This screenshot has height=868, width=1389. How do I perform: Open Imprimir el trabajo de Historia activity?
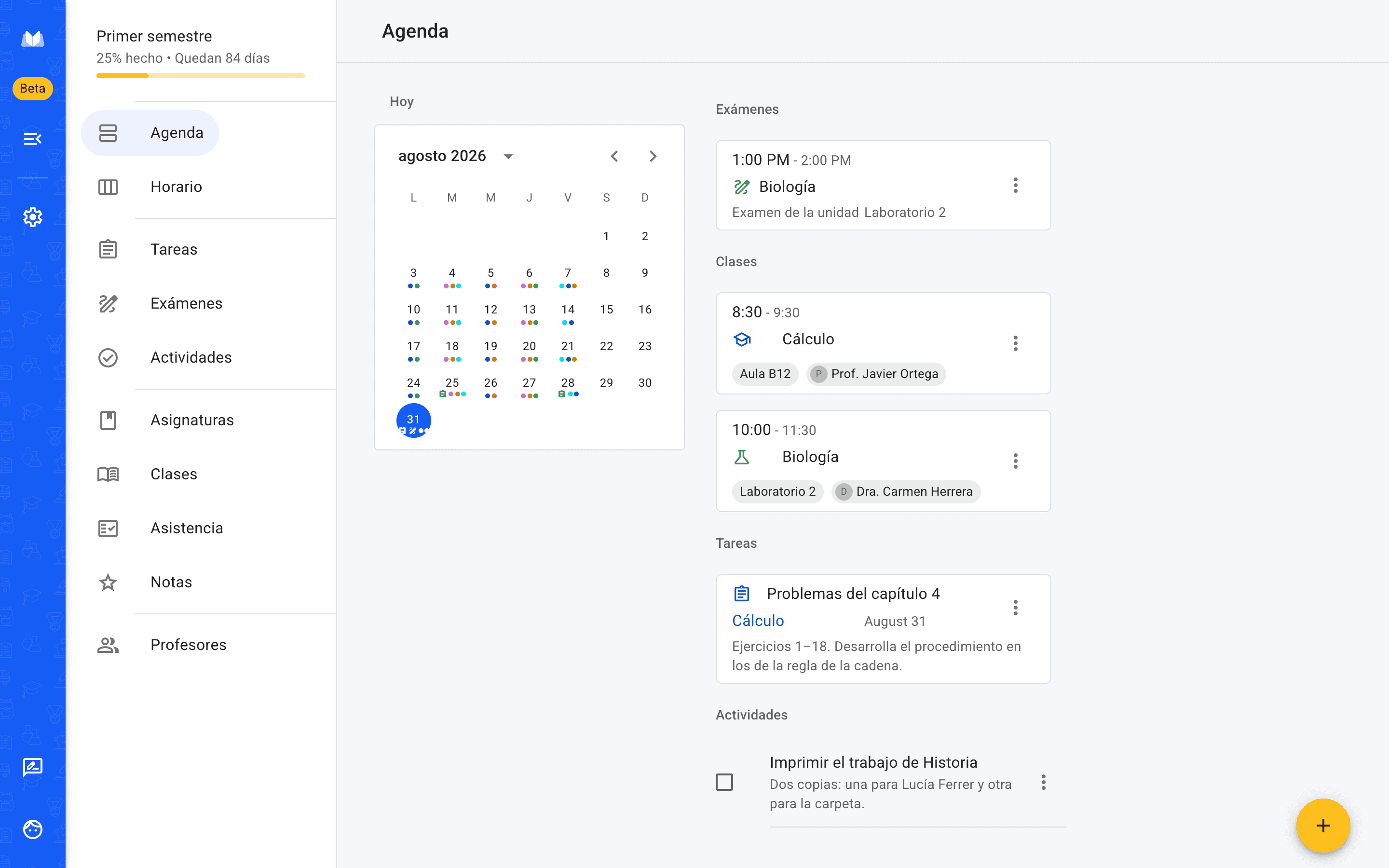pos(891,782)
